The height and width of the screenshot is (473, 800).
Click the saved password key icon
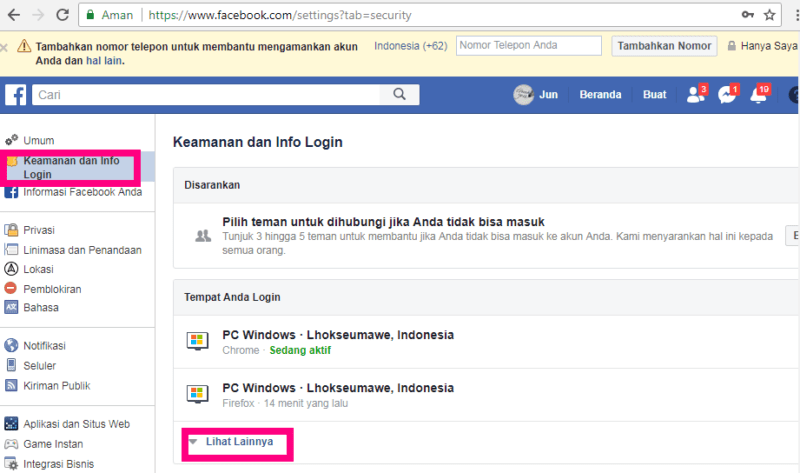coord(747,15)
